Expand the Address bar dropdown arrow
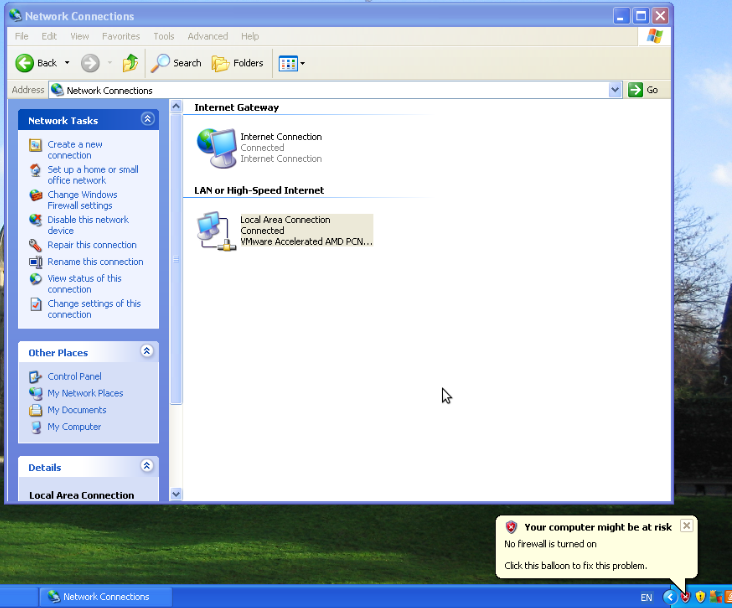732x608 pixels. pos(615,90)
